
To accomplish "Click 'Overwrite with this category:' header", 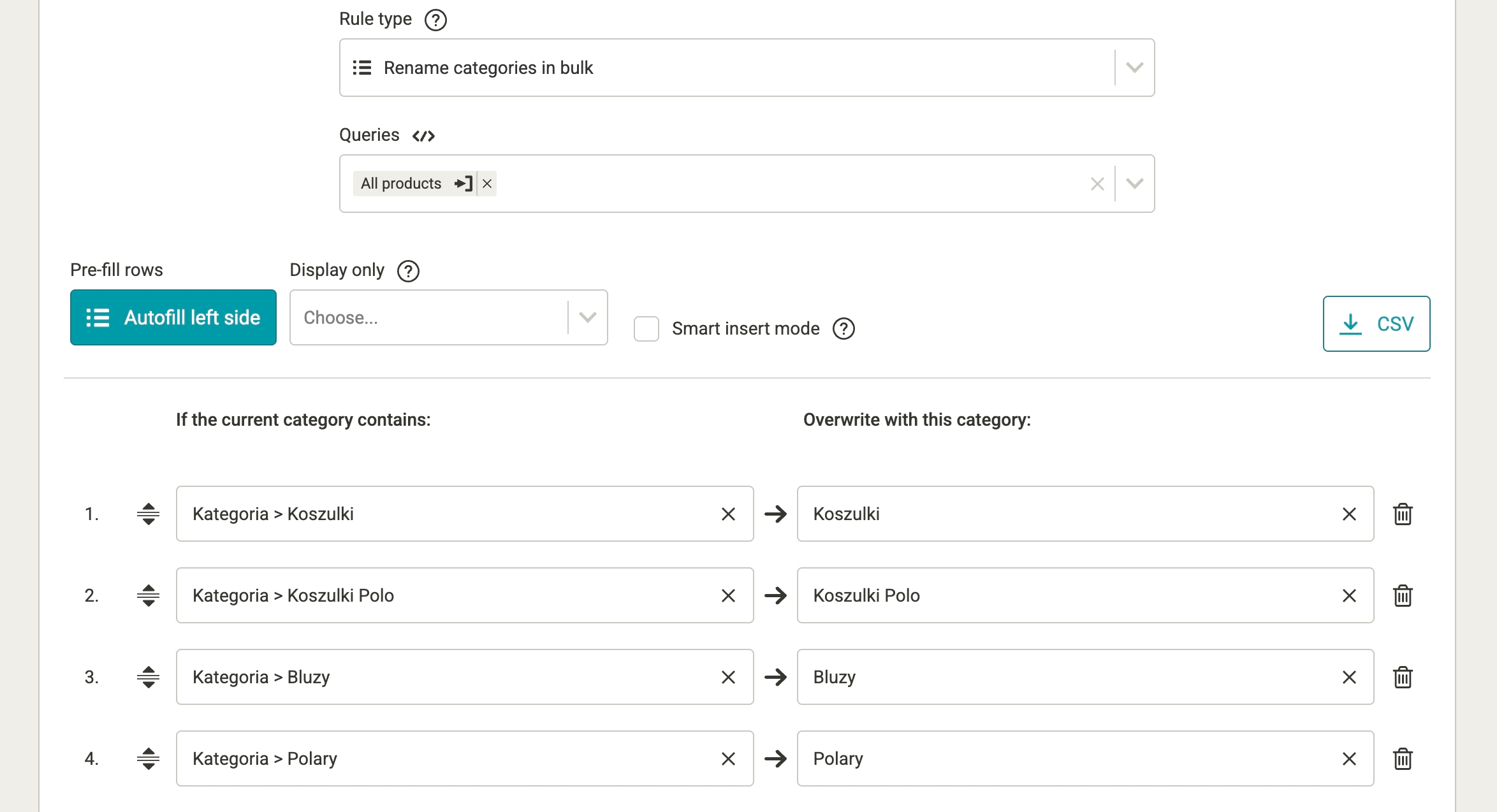I will [917, 420].
